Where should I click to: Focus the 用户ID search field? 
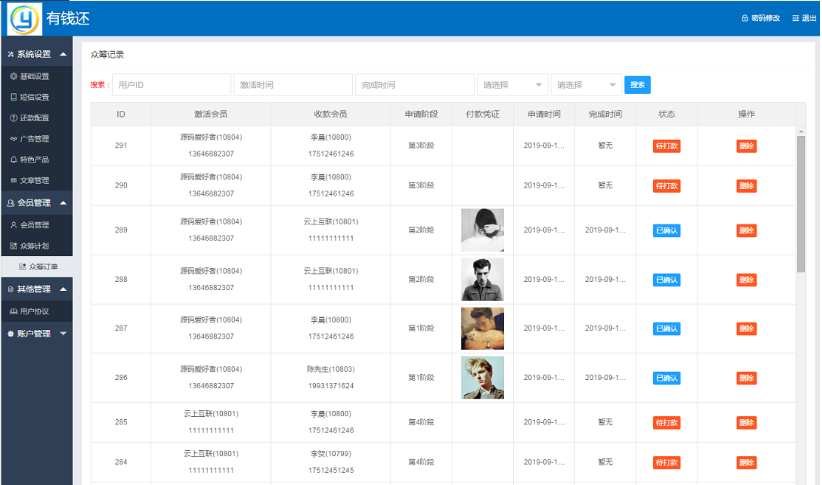[x=171, y=85]
